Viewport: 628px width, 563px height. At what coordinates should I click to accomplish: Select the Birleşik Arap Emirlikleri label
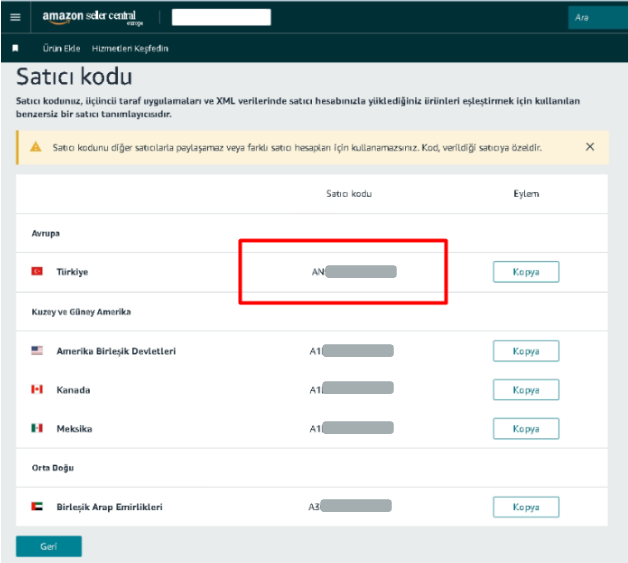(109, 507)
